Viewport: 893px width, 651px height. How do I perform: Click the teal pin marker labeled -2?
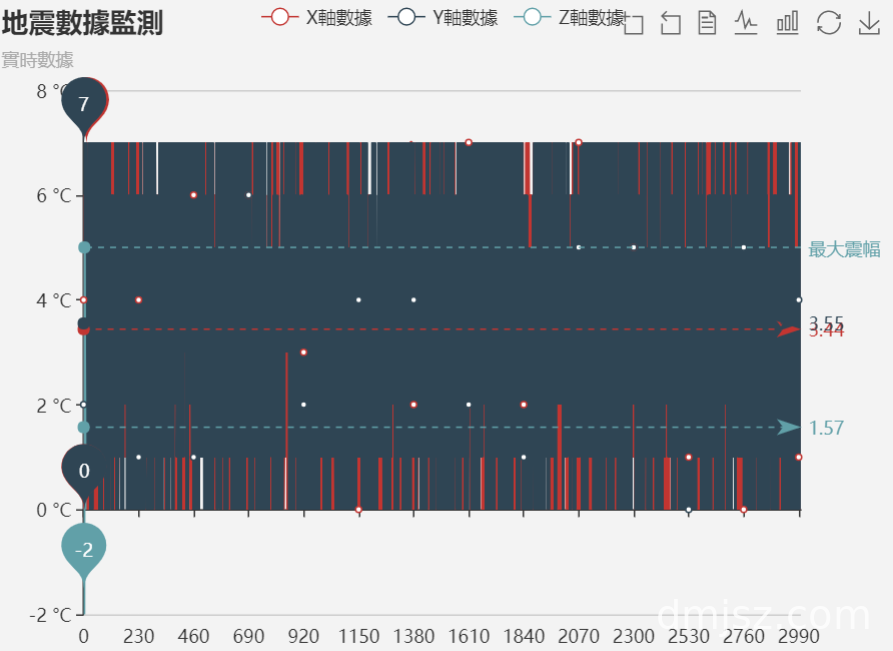click(x=84, y=549)
